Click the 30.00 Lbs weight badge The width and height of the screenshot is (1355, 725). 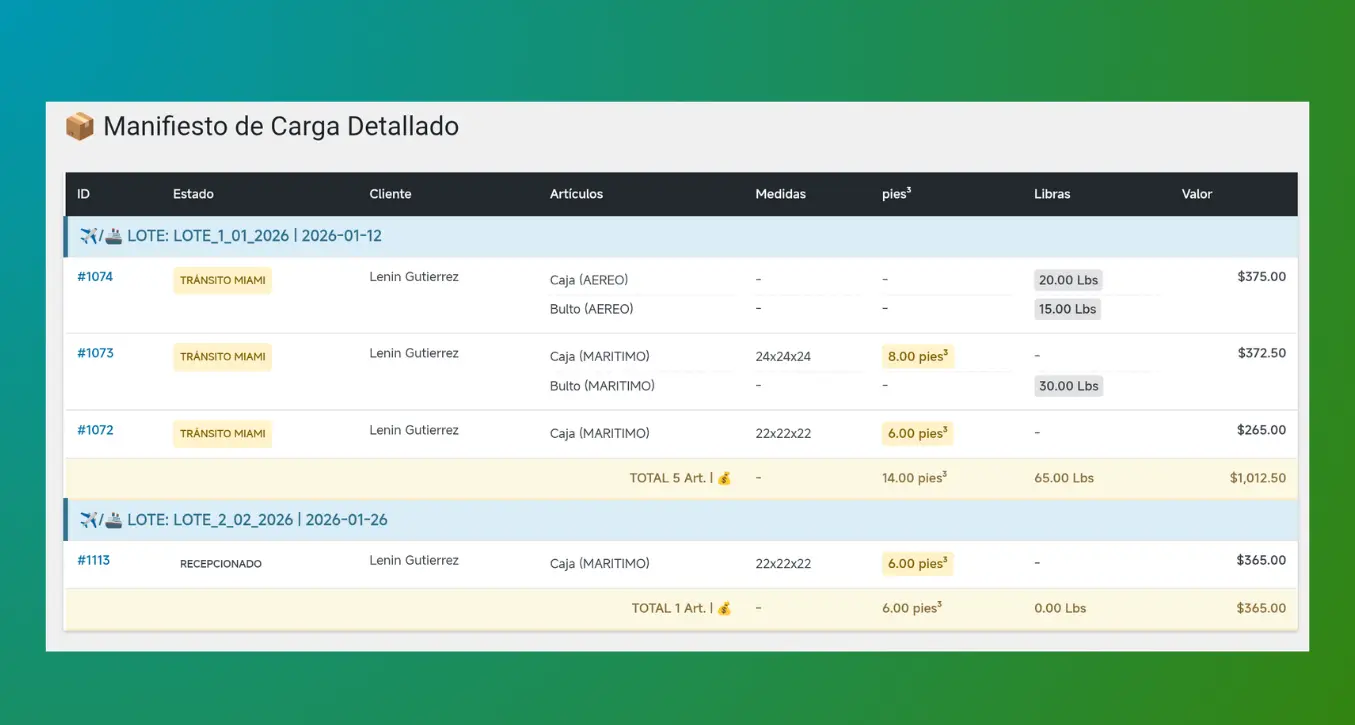(x=1067, y=386)
